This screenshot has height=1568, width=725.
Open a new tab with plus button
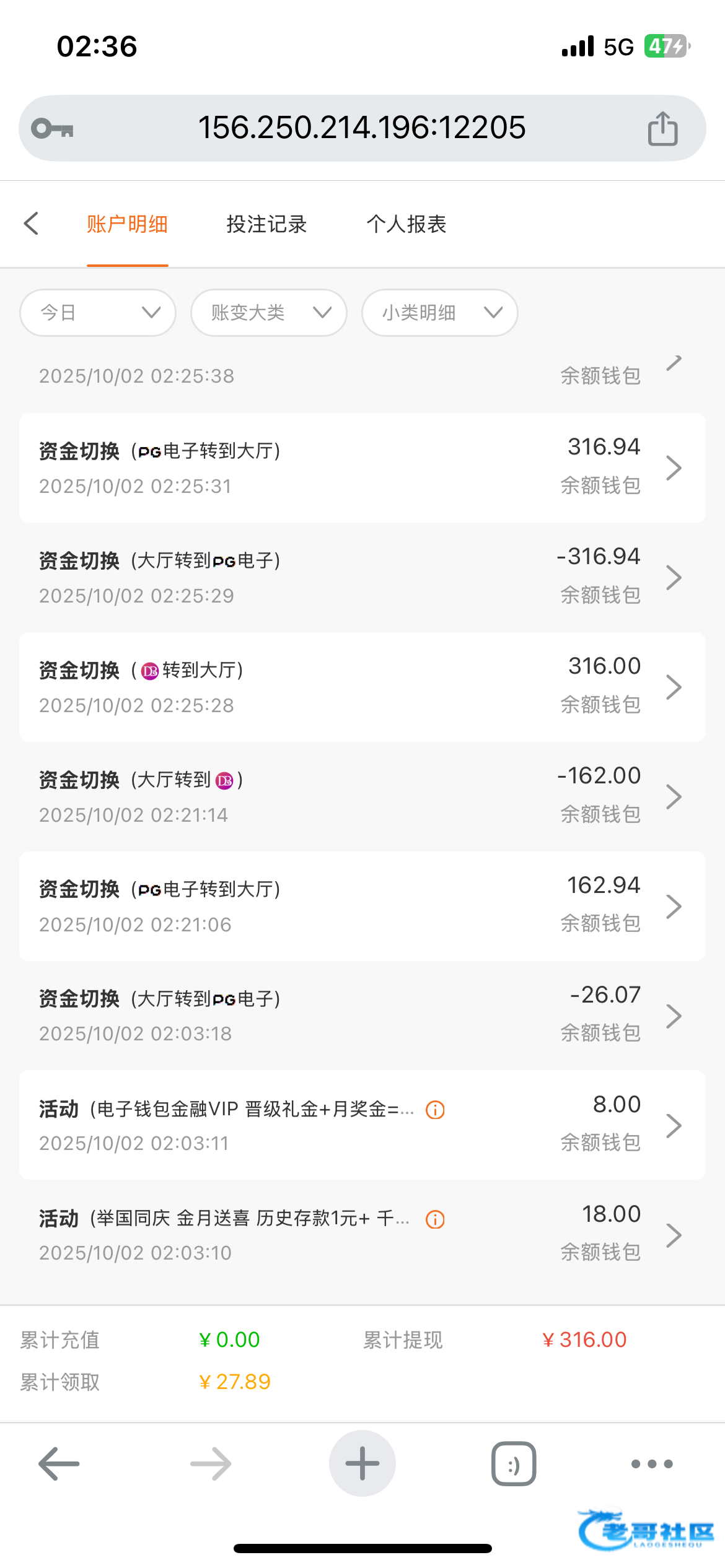362,1464
